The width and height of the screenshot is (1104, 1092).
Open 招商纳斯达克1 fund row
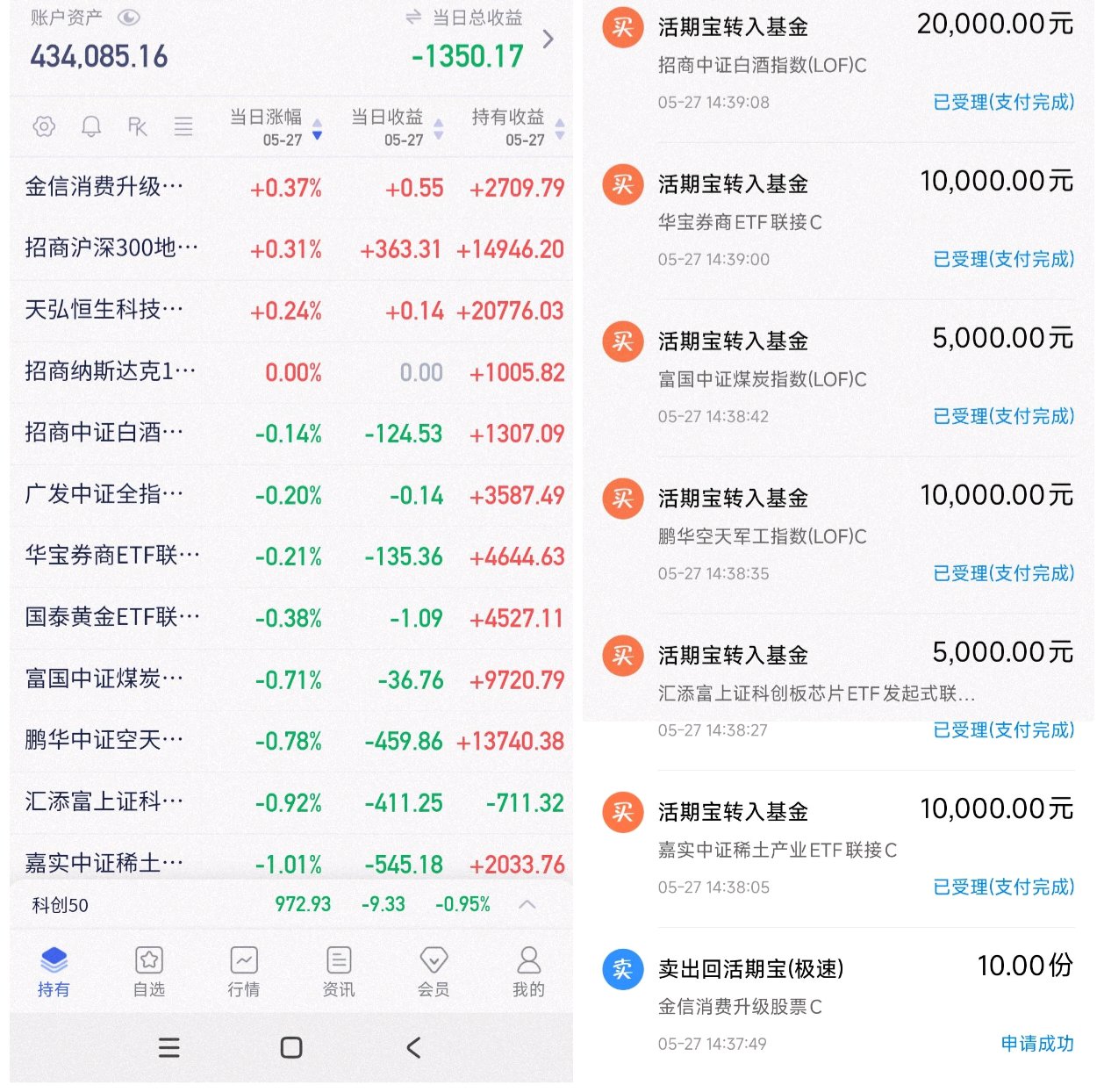click(291, 372)
